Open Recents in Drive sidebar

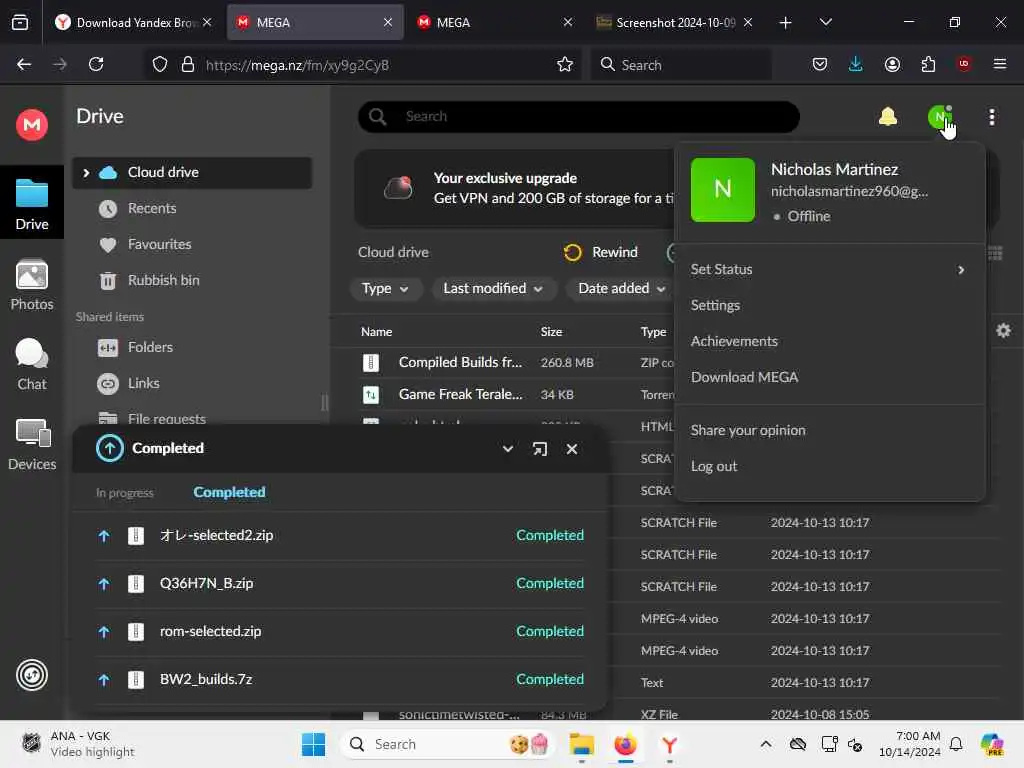(152, 208)
